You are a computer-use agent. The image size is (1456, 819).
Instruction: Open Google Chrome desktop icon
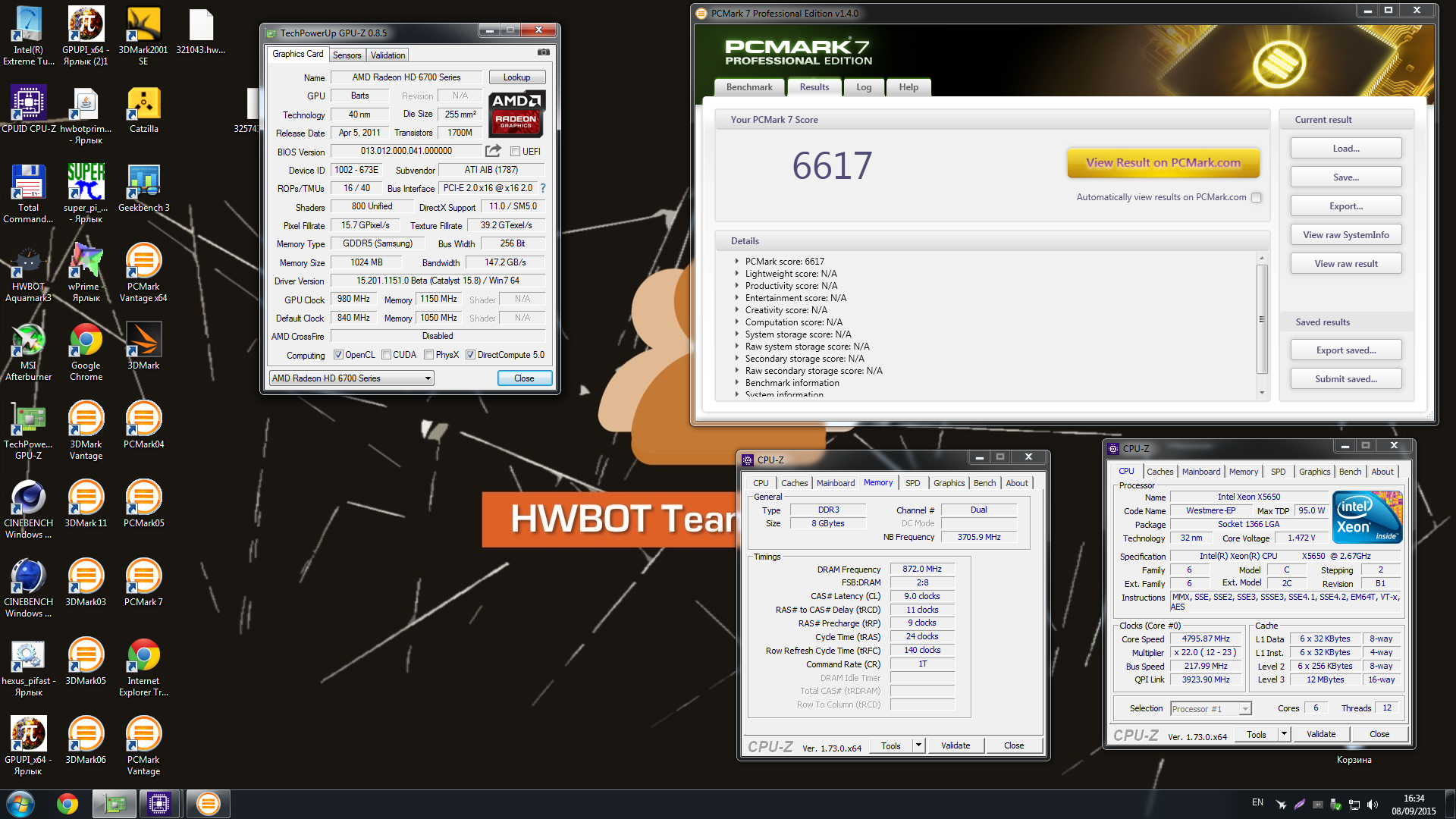[86, 351]
